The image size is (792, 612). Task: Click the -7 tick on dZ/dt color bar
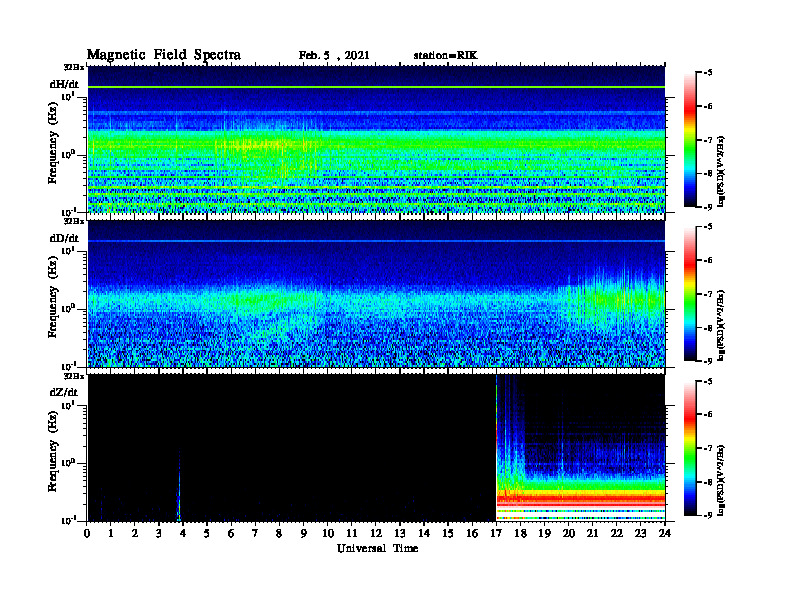click(708, 448)
